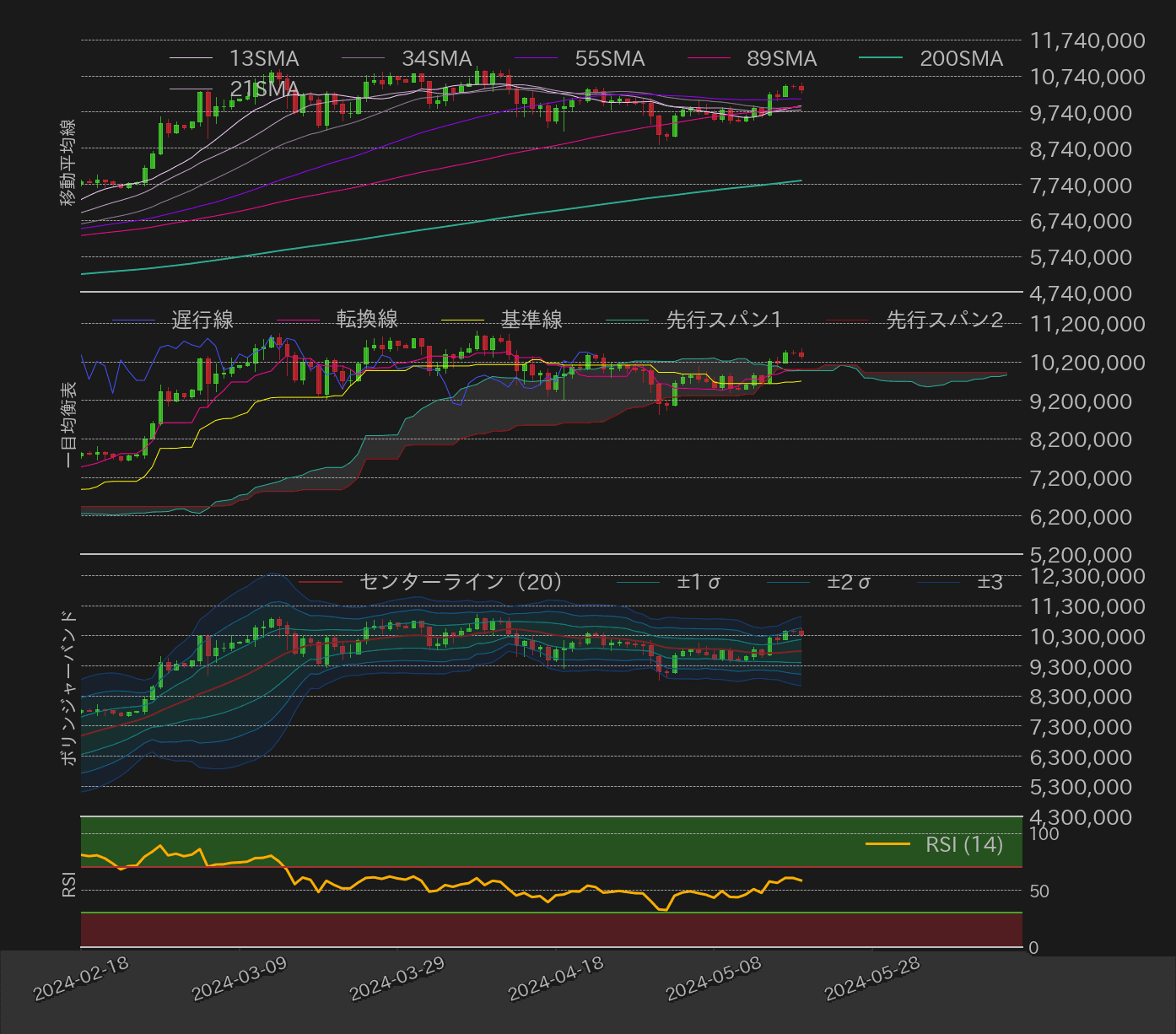Toggle the 34SMA legend entry

pyautogui.click(x=436, y=58)
